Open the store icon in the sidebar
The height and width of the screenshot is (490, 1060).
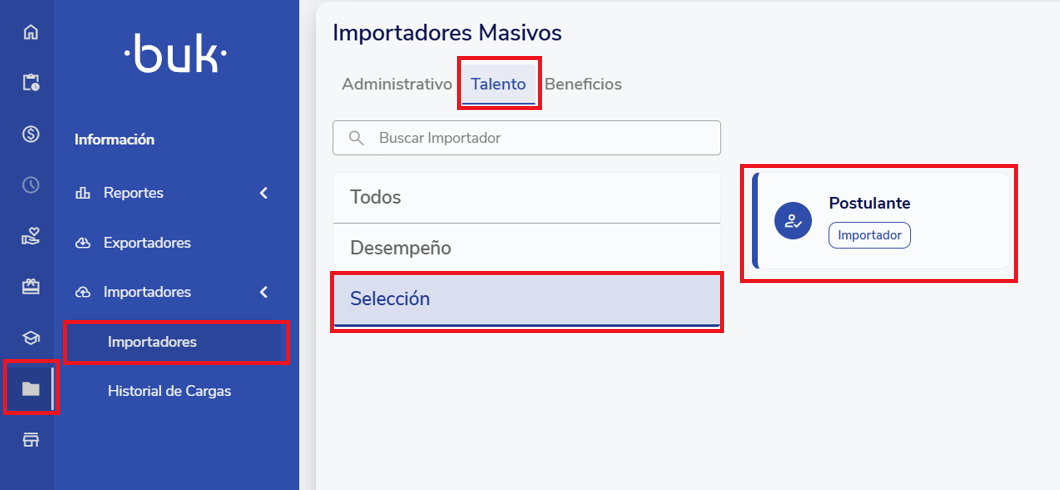tap(31, 440)
